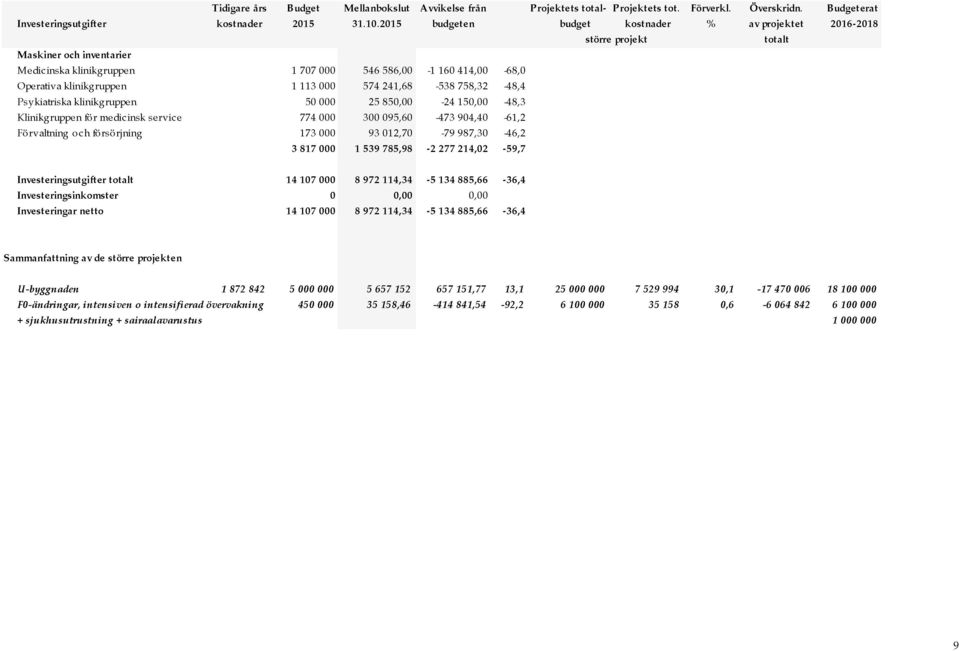Click U-byggnaden deviation 657 151,77
Image resolution: width=959 pixels, height=651 pixels.
[461, 289]
